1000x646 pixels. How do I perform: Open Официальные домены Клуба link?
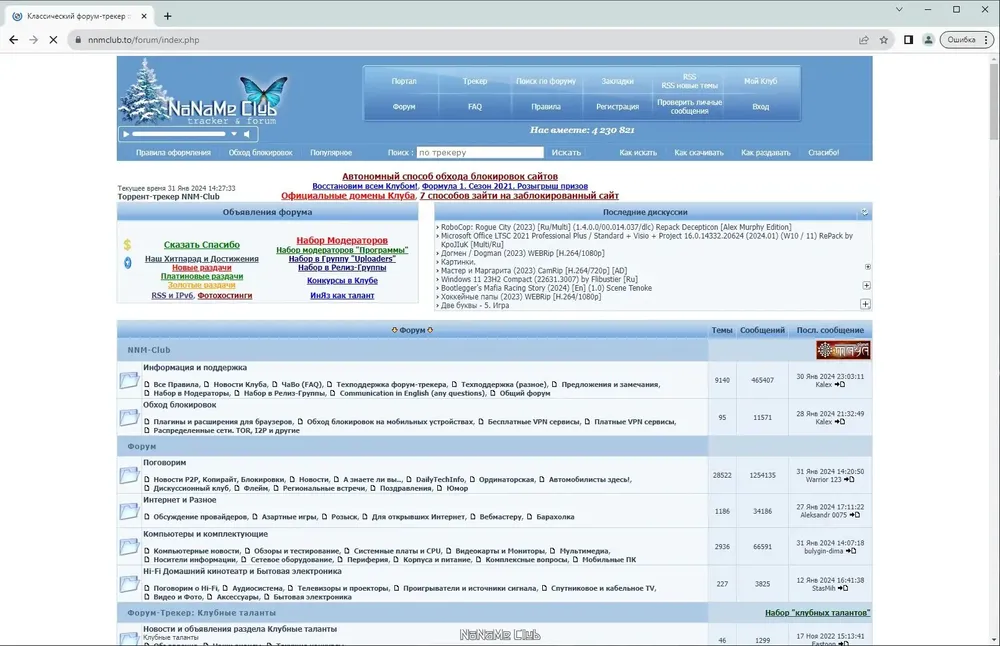348,196
